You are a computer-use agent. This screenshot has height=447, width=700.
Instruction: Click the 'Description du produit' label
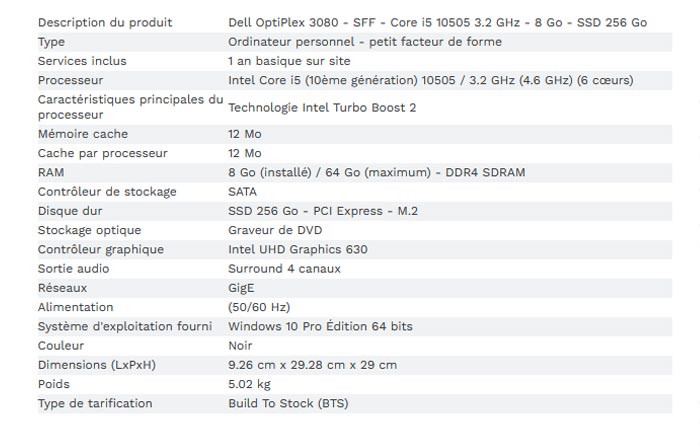(x=105, y=23)
